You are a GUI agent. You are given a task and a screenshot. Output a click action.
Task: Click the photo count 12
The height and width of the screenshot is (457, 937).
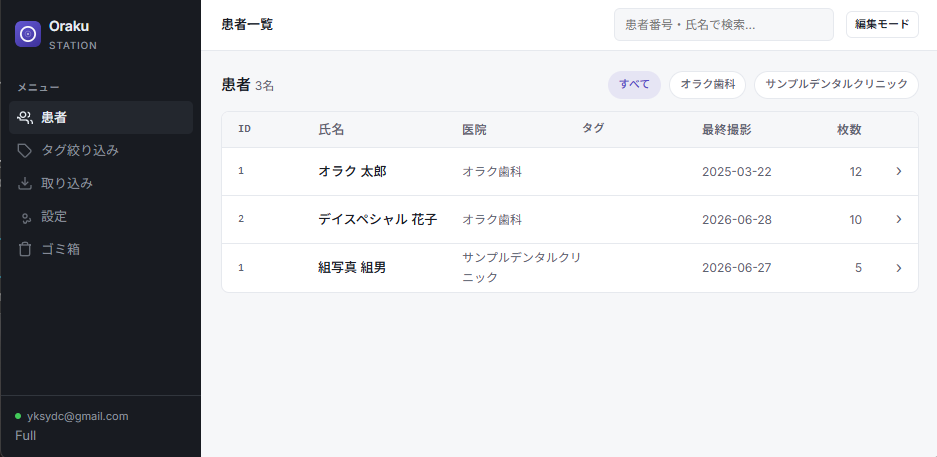(856, 172)
